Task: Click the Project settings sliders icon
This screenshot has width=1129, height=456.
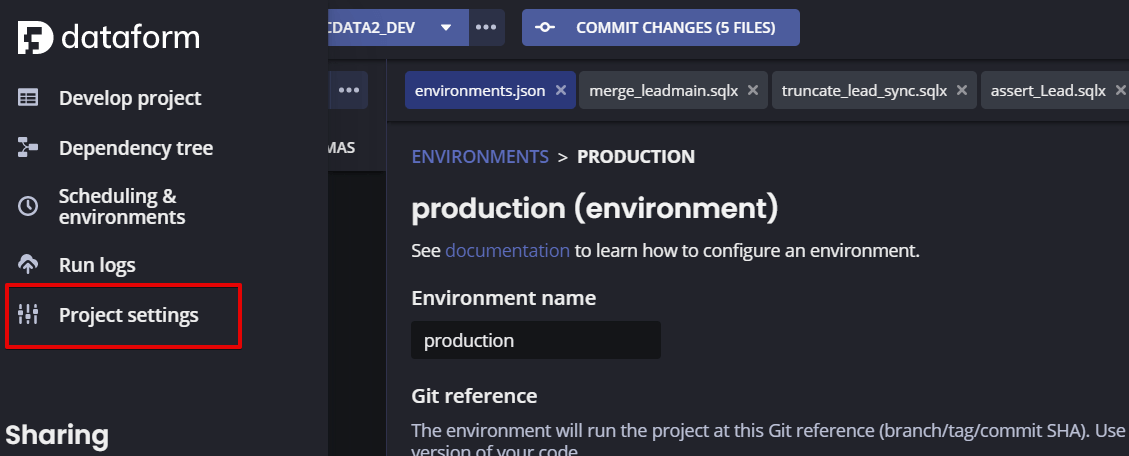Action: [x=28, y=315]
